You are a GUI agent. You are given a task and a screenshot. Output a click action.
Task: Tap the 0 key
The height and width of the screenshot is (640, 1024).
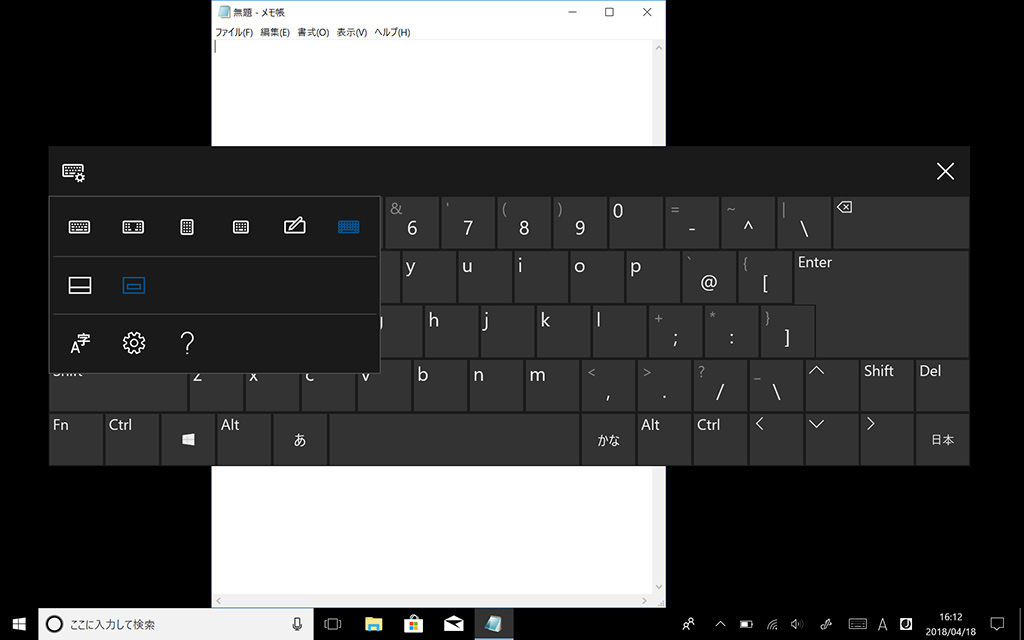tap(637, 223)
